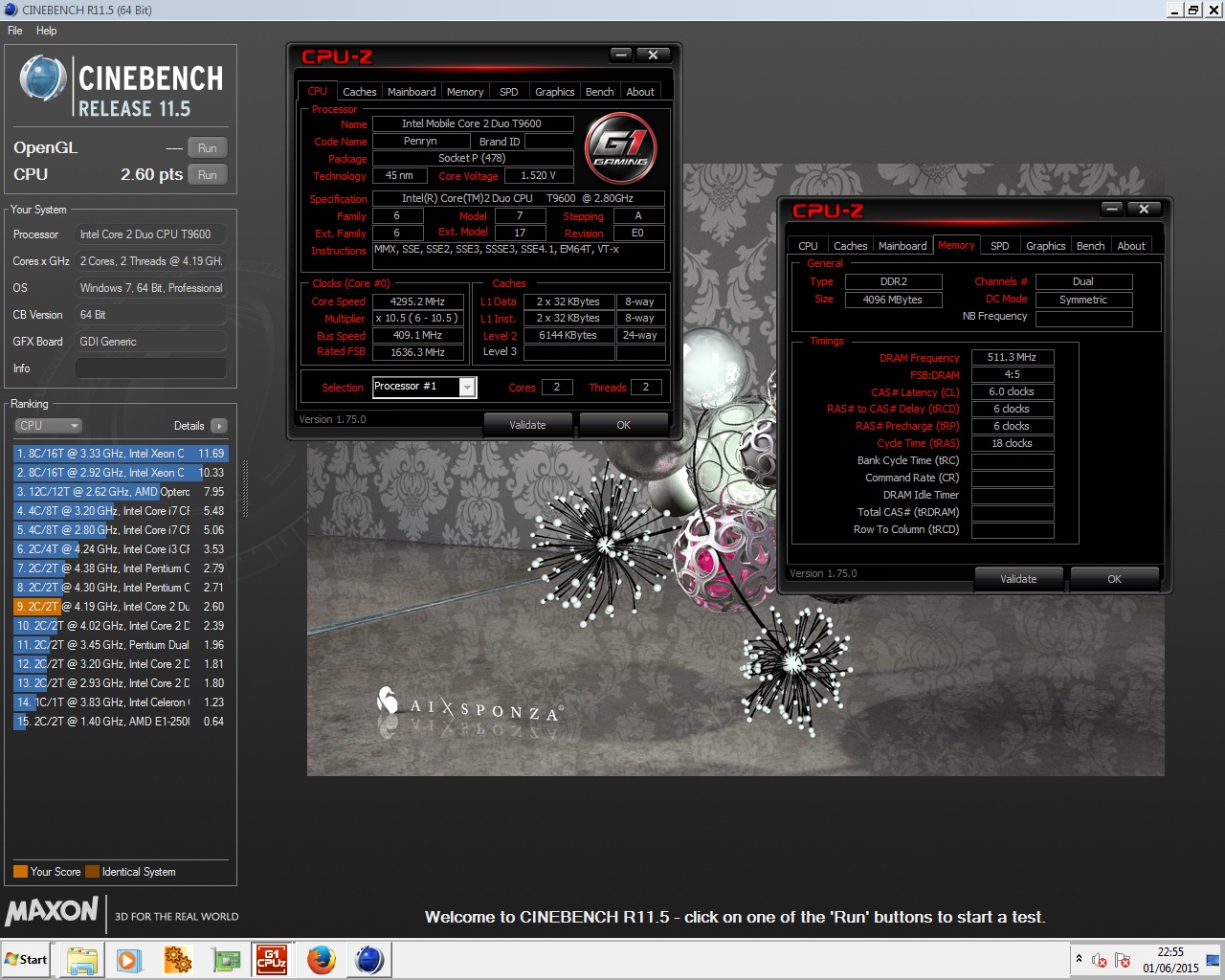This screenshot has height=980, width=1225.
Task: Open the CPU ranking type dropdown
Action: 48,426
